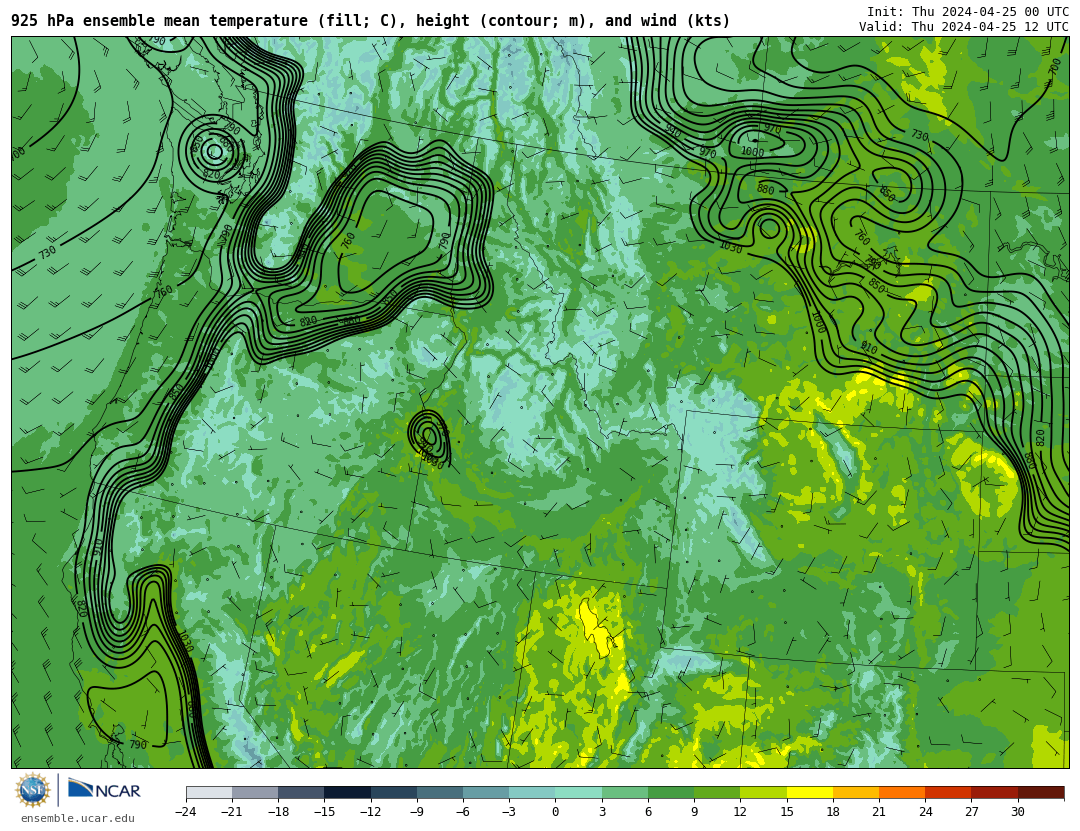
Task: Click the 24 colorbar tick label
Action: coord(925,812)
